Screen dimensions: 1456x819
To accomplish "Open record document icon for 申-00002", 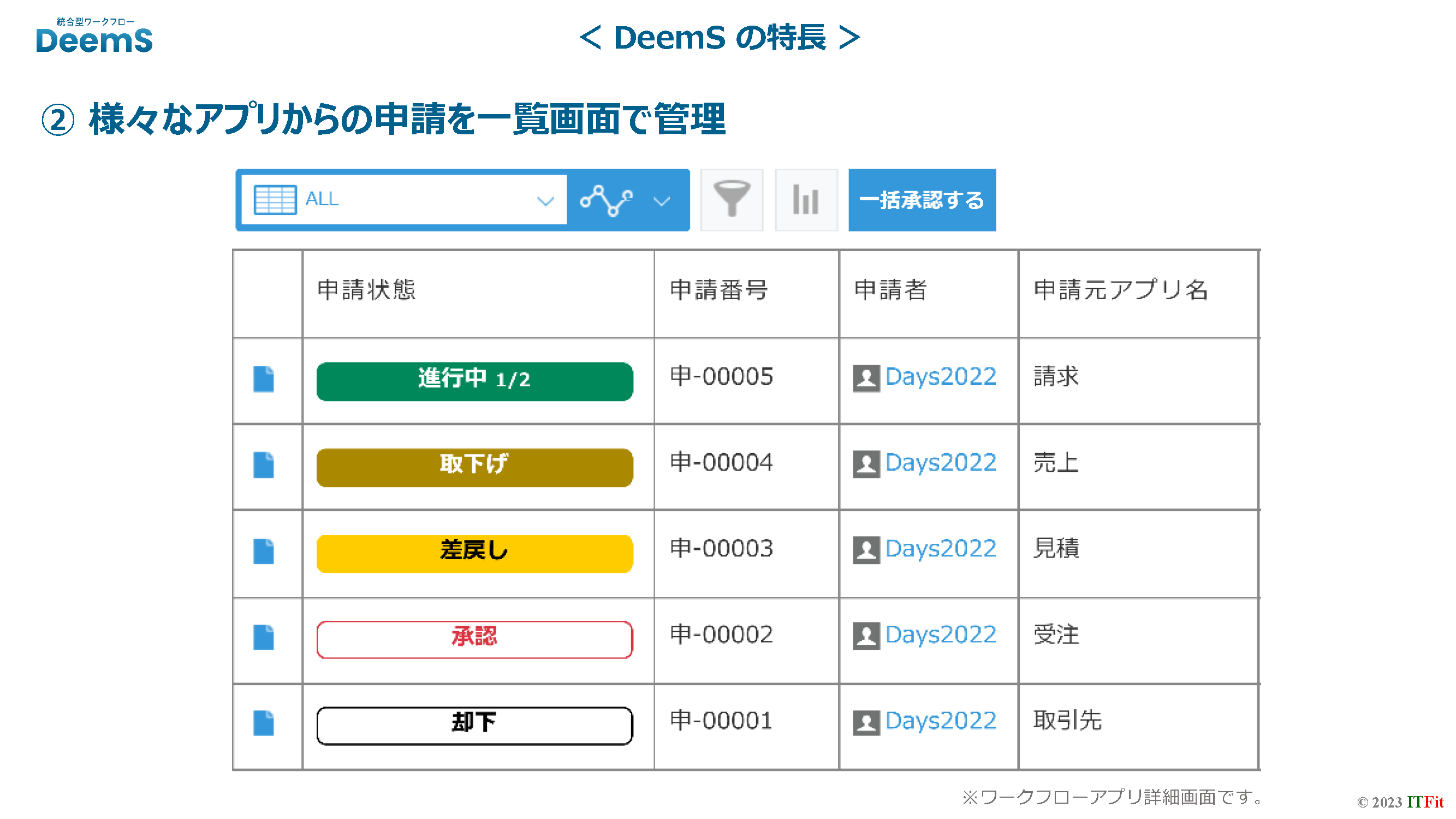I will (263, 637).
